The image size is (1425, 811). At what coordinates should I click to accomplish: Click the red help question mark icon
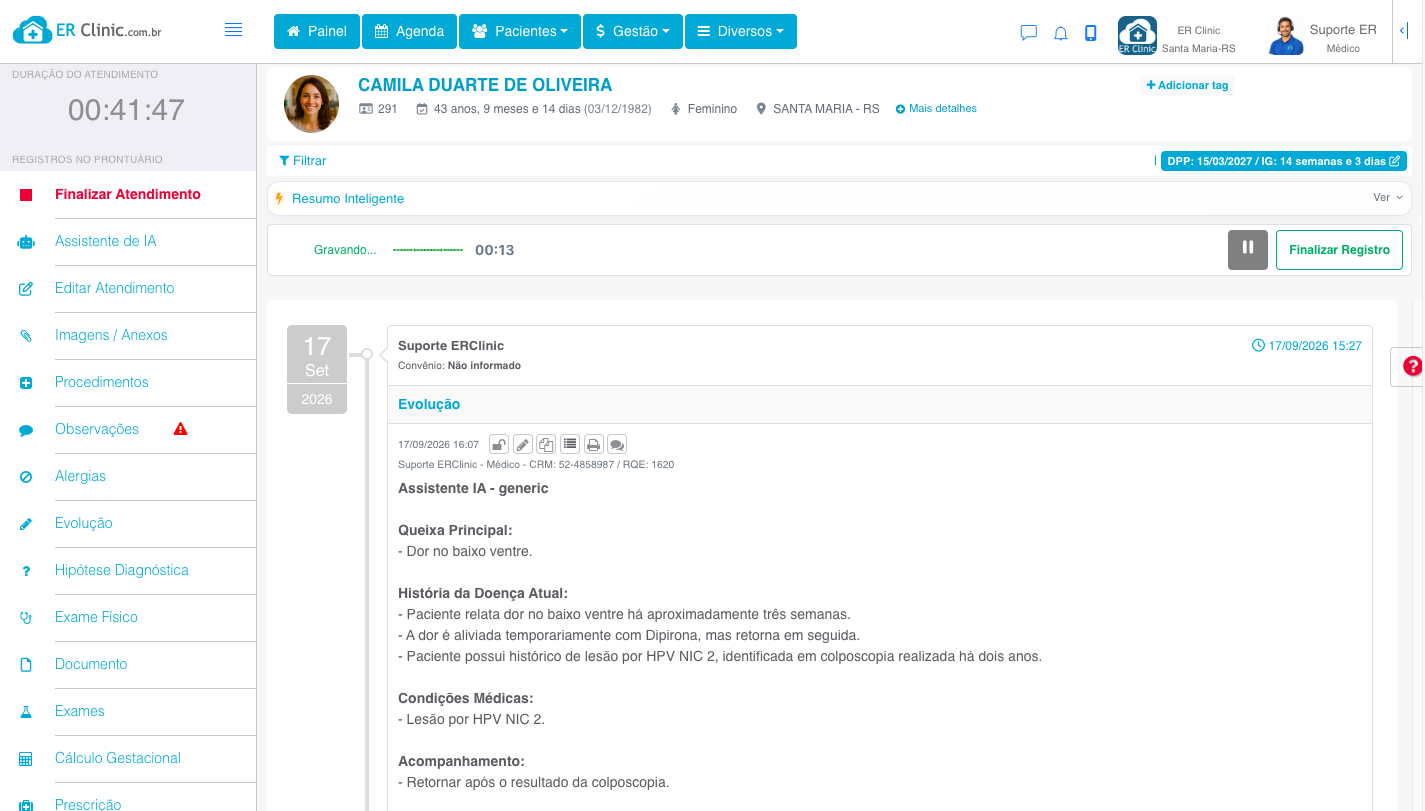1413,366
